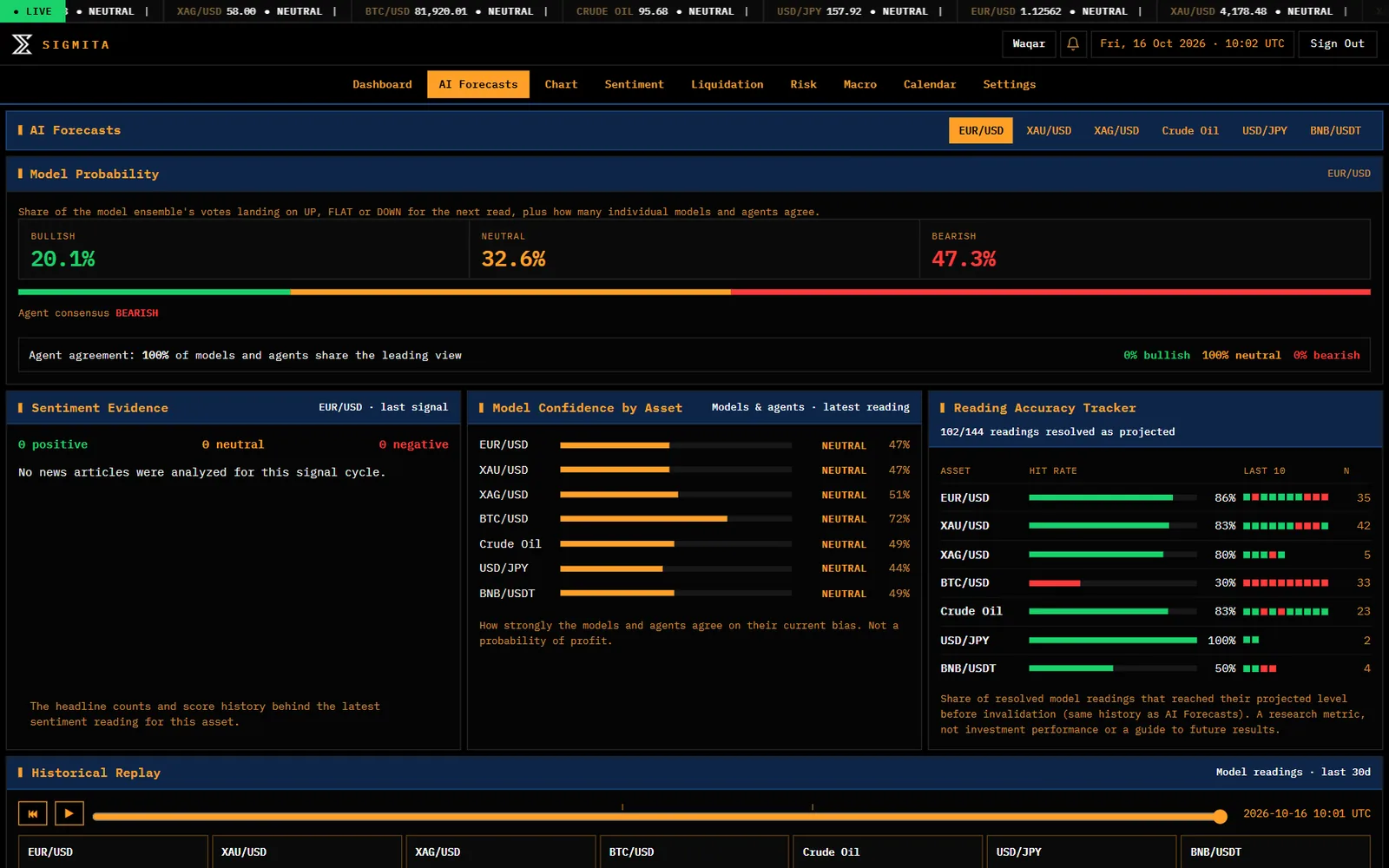Click the Crude Oil replay card
Screen dimensions: 1389x868
click(887, 852)
